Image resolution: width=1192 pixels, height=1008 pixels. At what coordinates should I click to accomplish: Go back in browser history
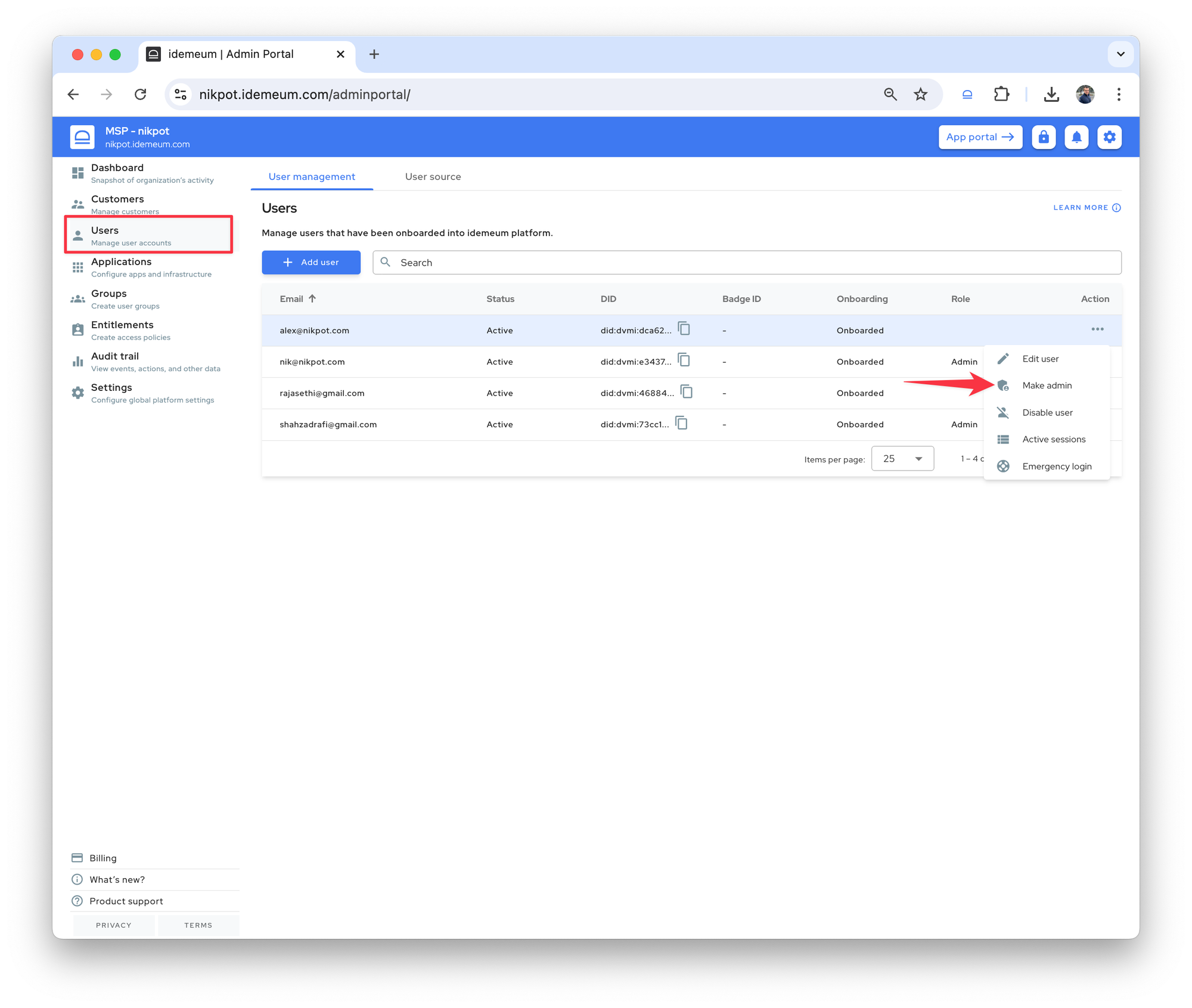pos(73,94)
